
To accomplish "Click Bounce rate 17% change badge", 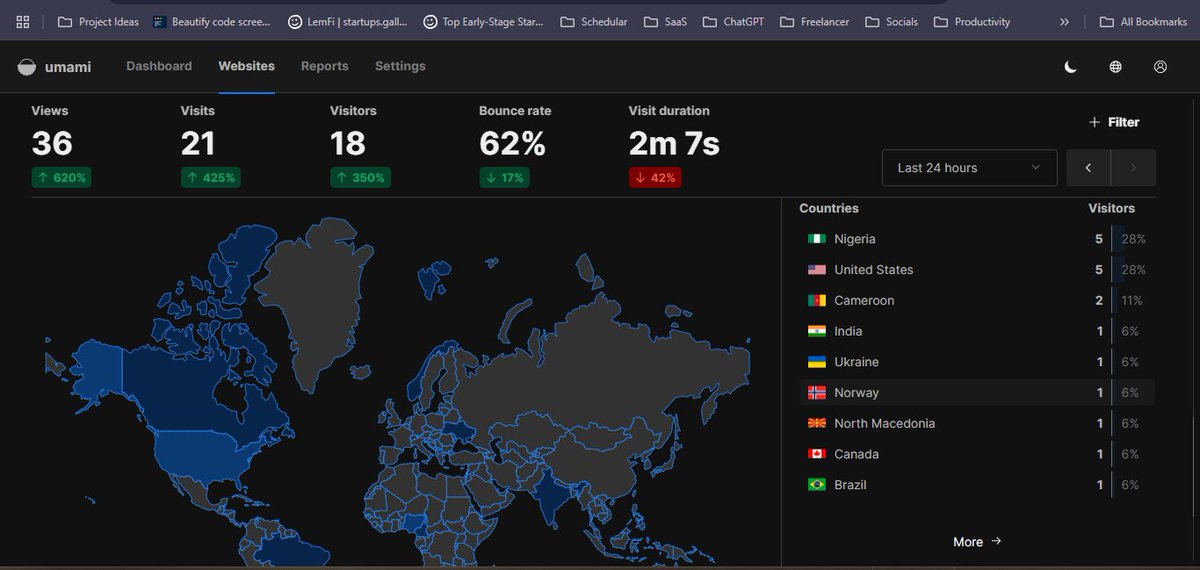I will point(504,178).
